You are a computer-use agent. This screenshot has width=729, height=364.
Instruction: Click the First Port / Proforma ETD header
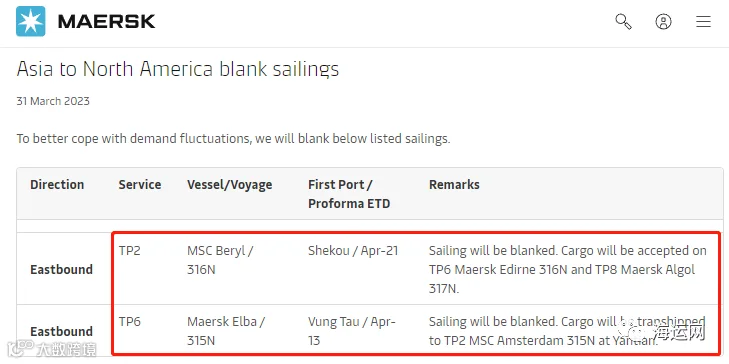click(349, 194)
